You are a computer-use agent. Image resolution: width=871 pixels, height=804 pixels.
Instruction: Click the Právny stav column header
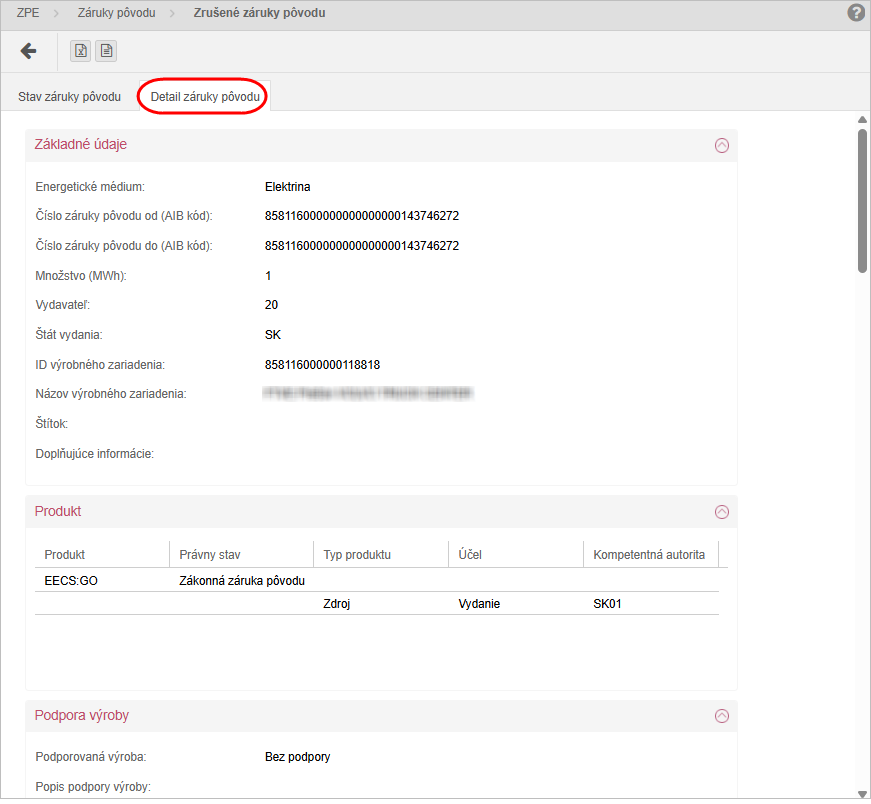click(210, 555)
